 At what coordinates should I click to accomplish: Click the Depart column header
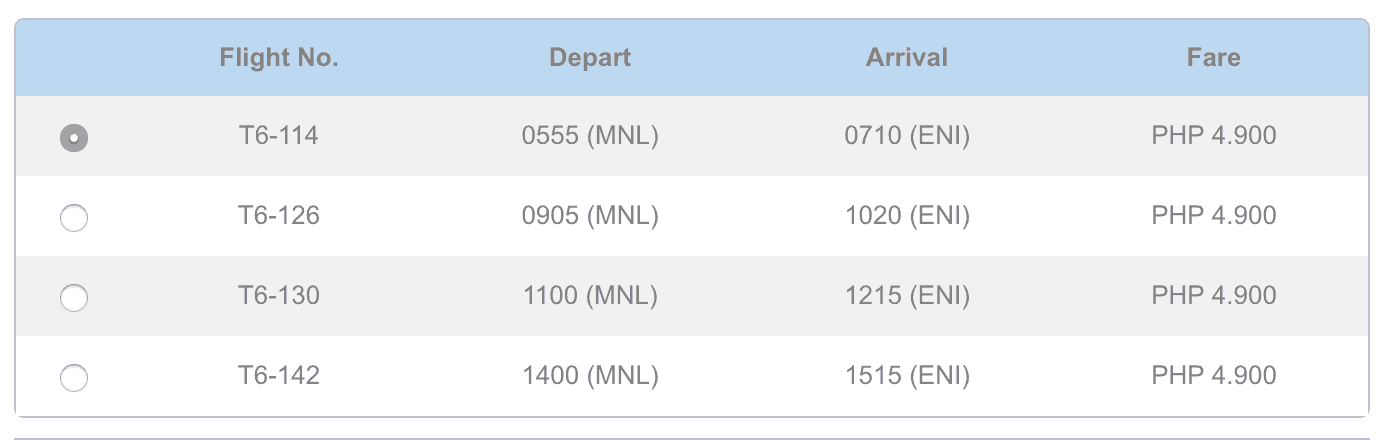pyautogui.click(x=590, y=57)
